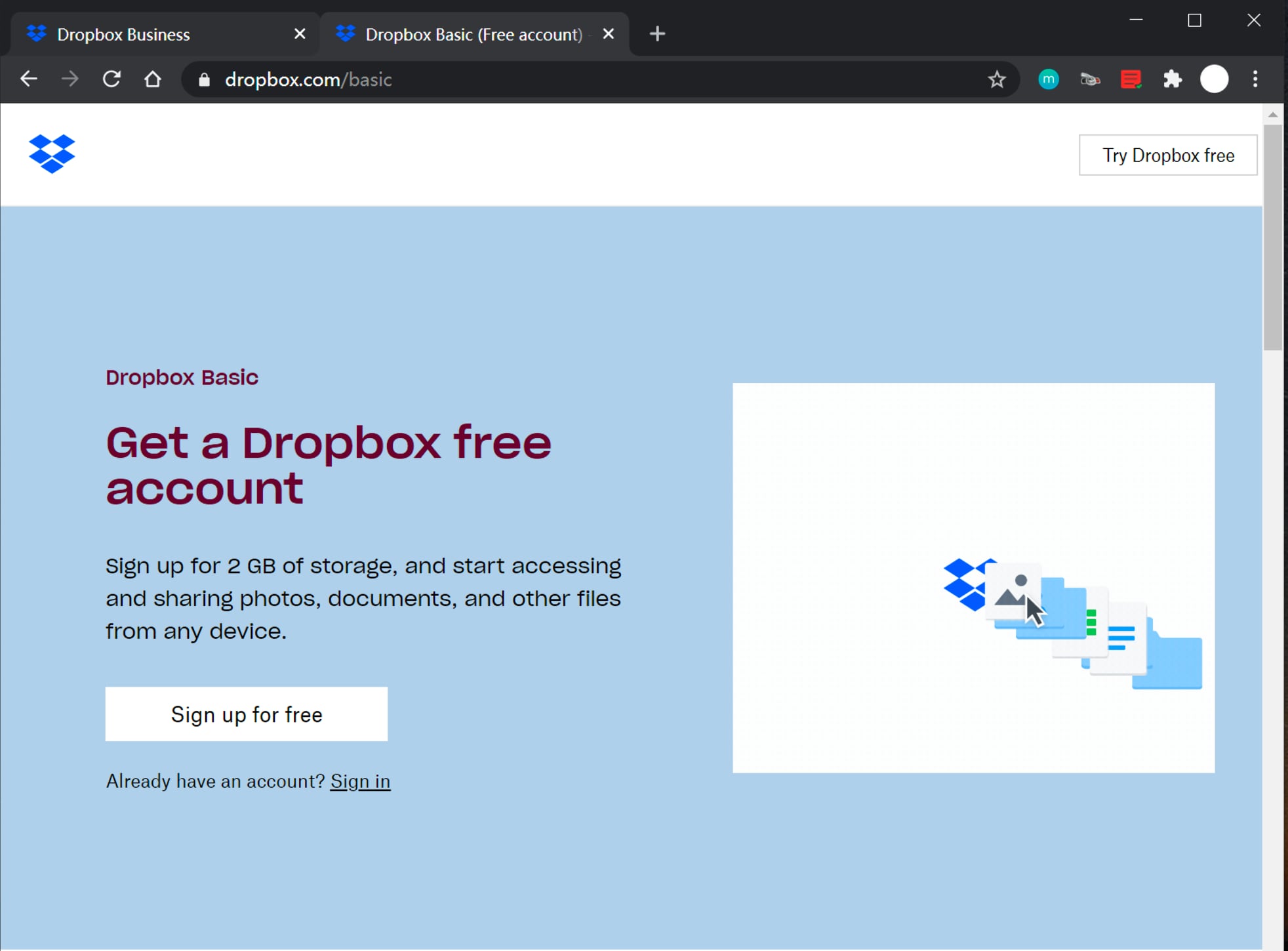Open the Sign in link
1288x951 pixels.
pos(360,780)
